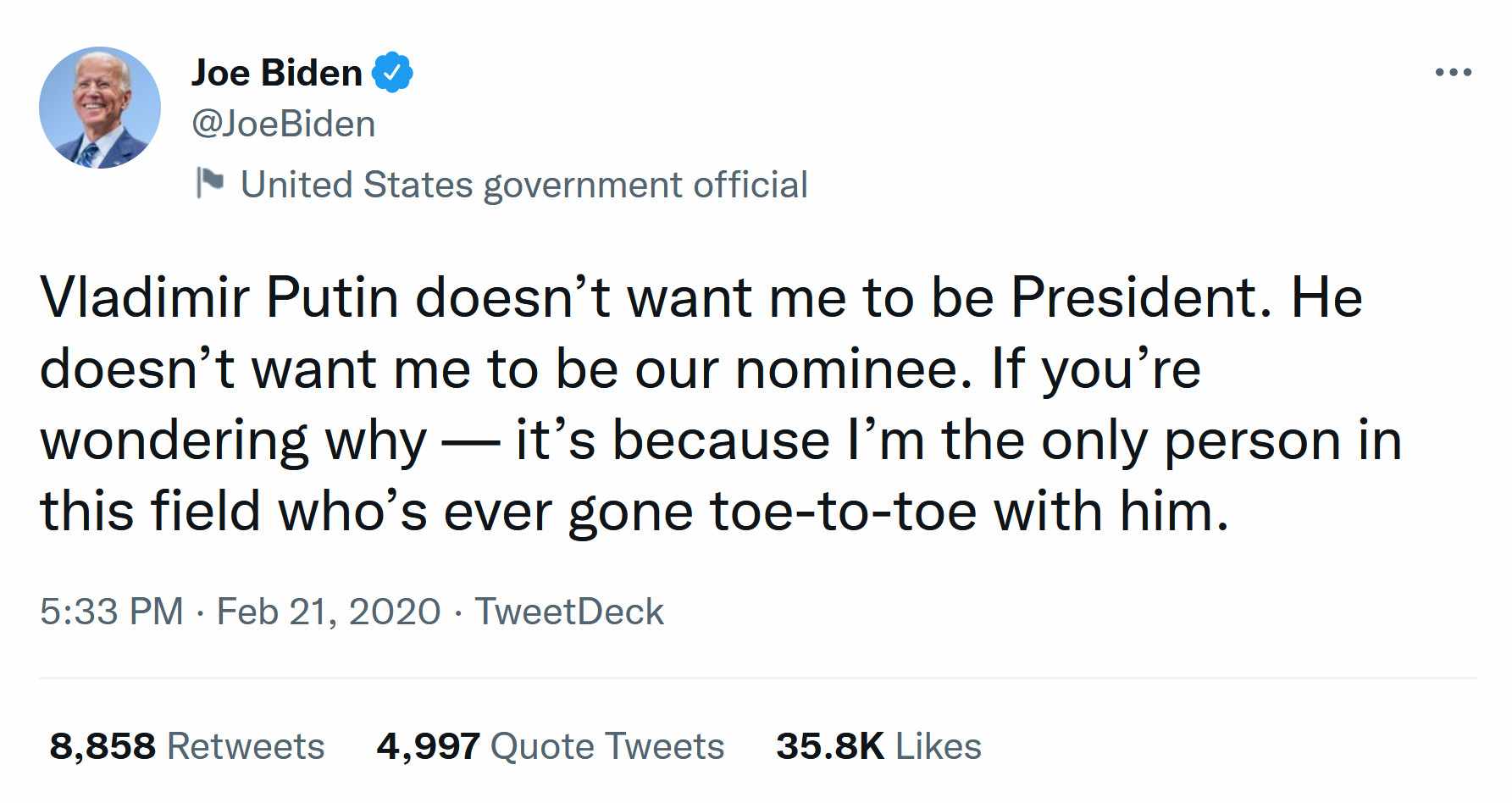Click the United States government official label
Screen dimensions: 1512x803
coord(523,185)
